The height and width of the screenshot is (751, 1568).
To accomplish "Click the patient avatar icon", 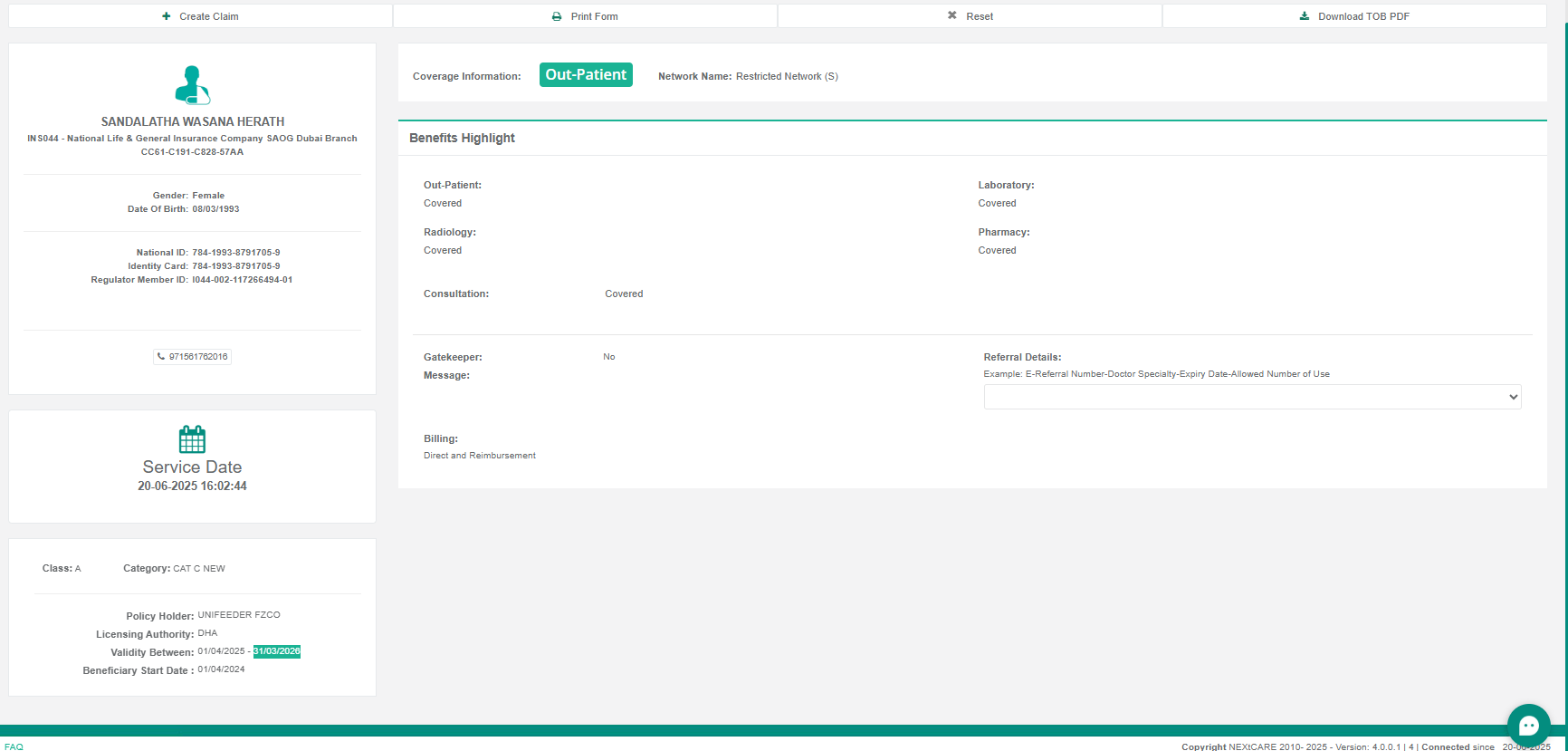I will pyautogui.click(x=192, y=85).
